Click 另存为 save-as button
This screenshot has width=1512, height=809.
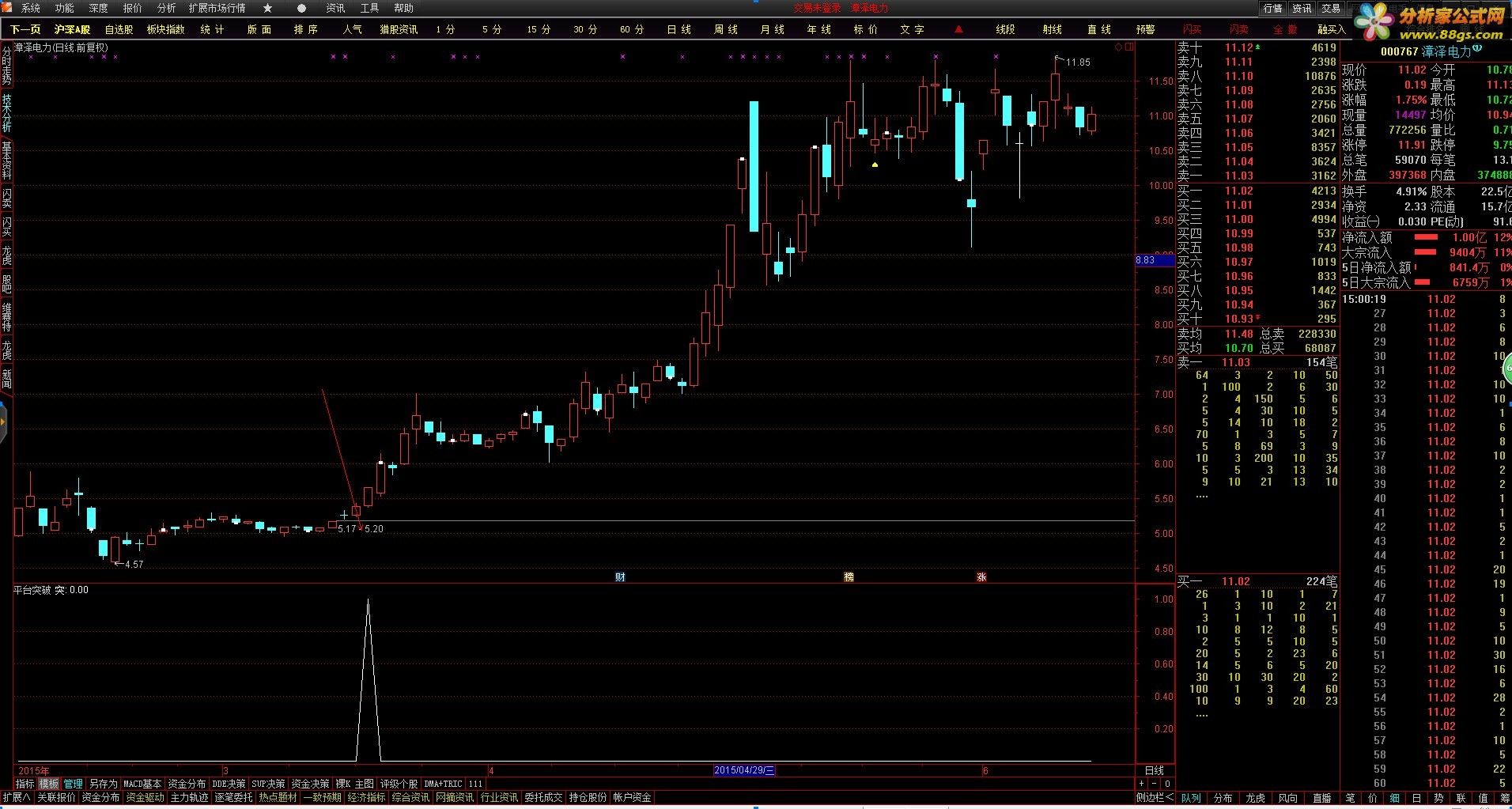103,784
